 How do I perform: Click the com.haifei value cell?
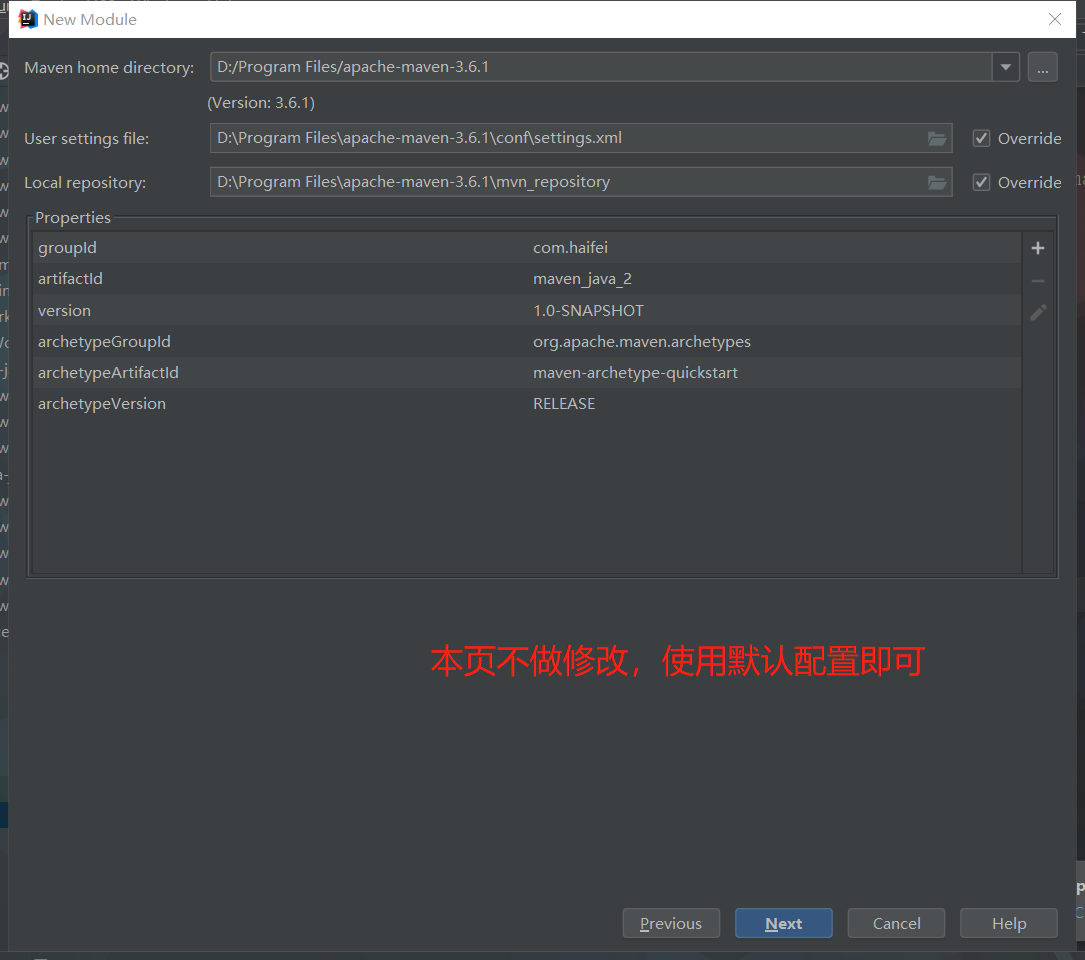[570, 248]
